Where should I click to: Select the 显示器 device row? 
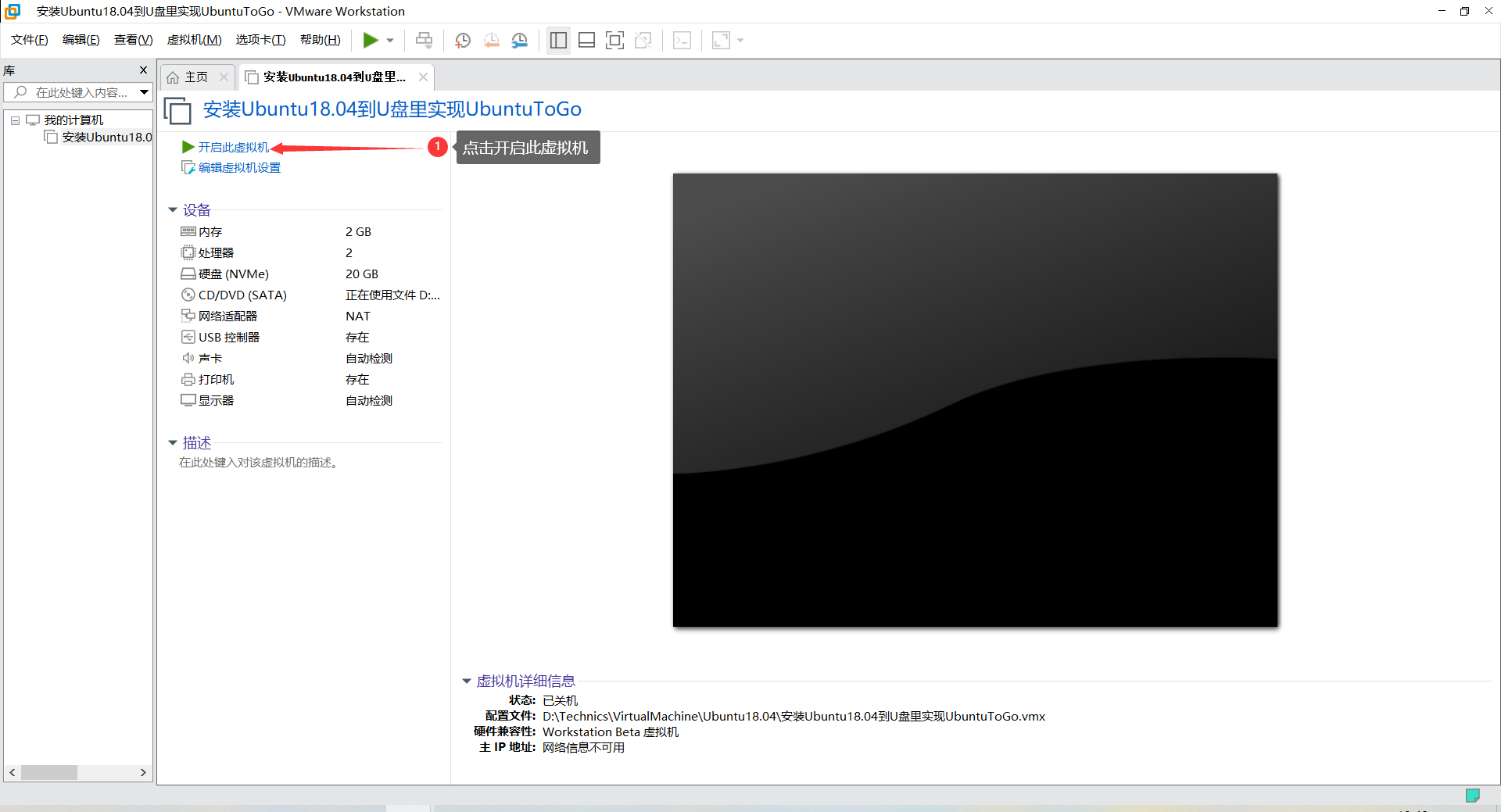coord(310,400)
